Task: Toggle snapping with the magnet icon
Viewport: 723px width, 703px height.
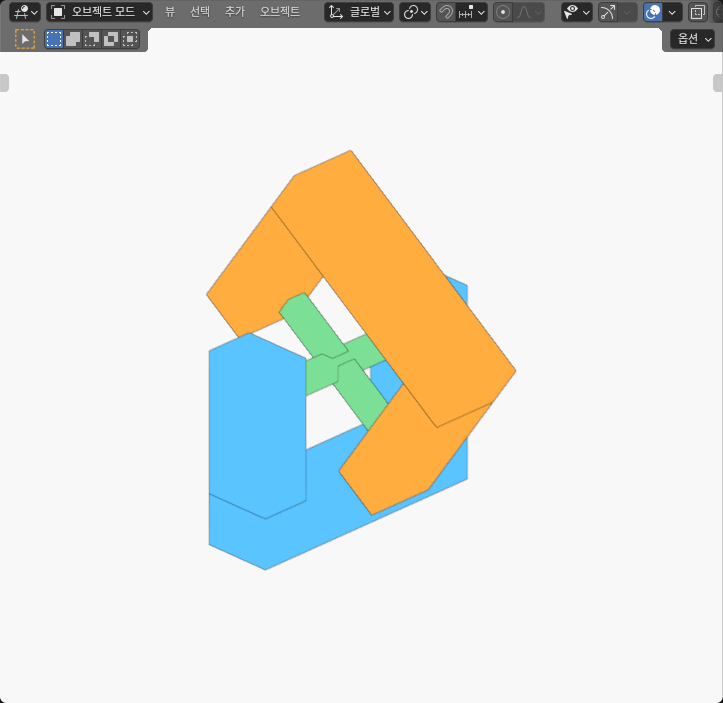Action: (x=445, y=12)
